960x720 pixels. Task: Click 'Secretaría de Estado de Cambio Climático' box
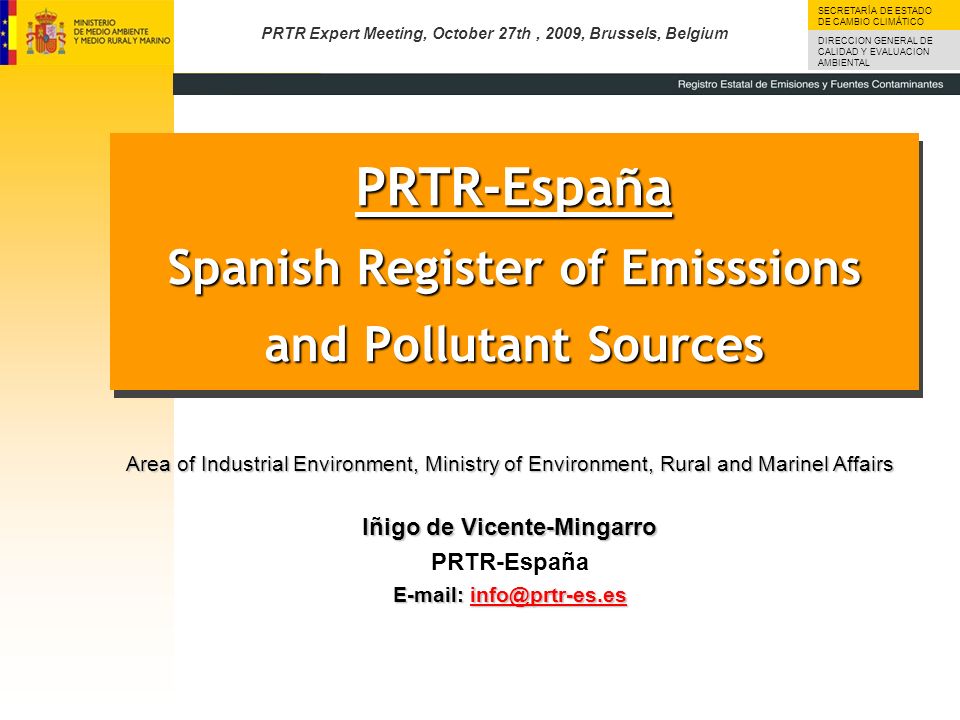point(883,15)
